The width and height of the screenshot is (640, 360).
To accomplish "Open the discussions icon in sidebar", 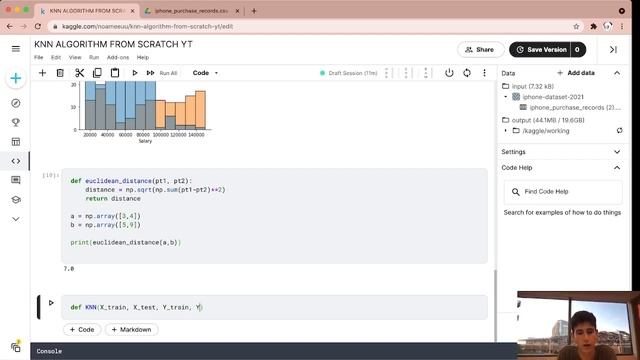I will pyautogui.click(x=16, y=180).
